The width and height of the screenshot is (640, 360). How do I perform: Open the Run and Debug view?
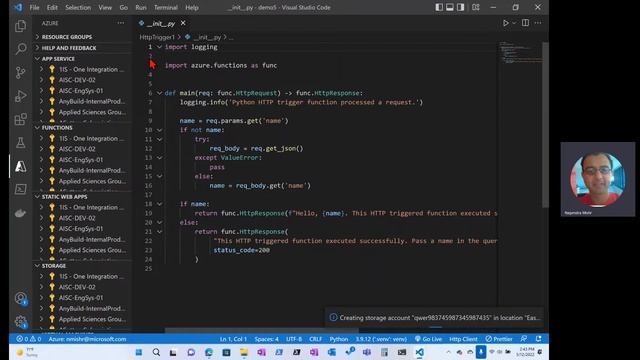(20, 96)
